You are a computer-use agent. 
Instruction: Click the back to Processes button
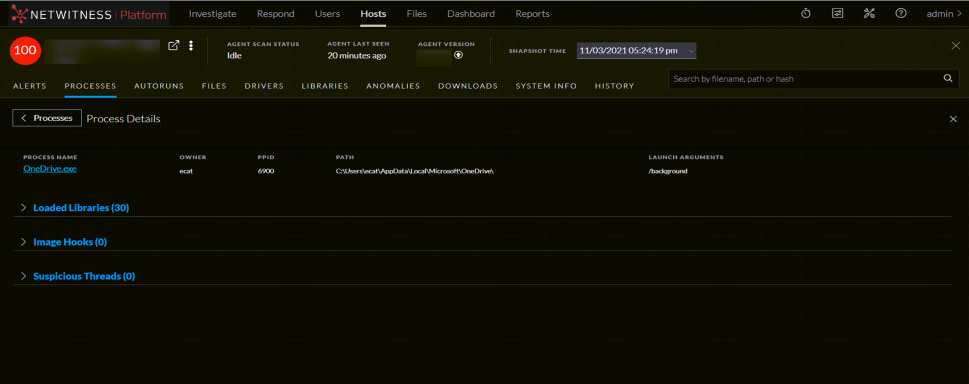coord(47,118)
